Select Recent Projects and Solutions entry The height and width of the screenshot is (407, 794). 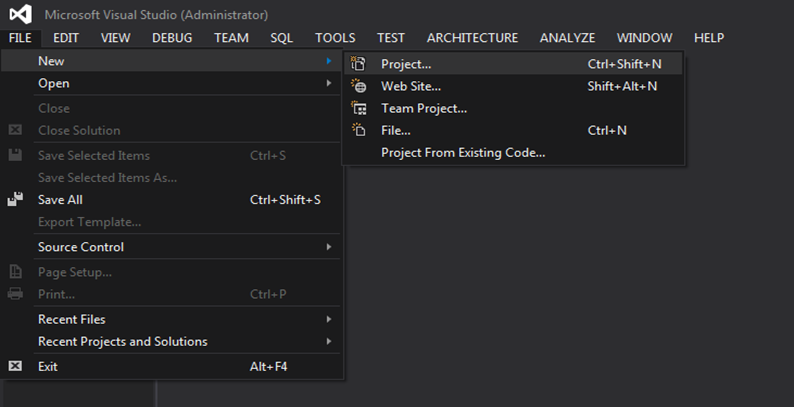click(171, 341)
